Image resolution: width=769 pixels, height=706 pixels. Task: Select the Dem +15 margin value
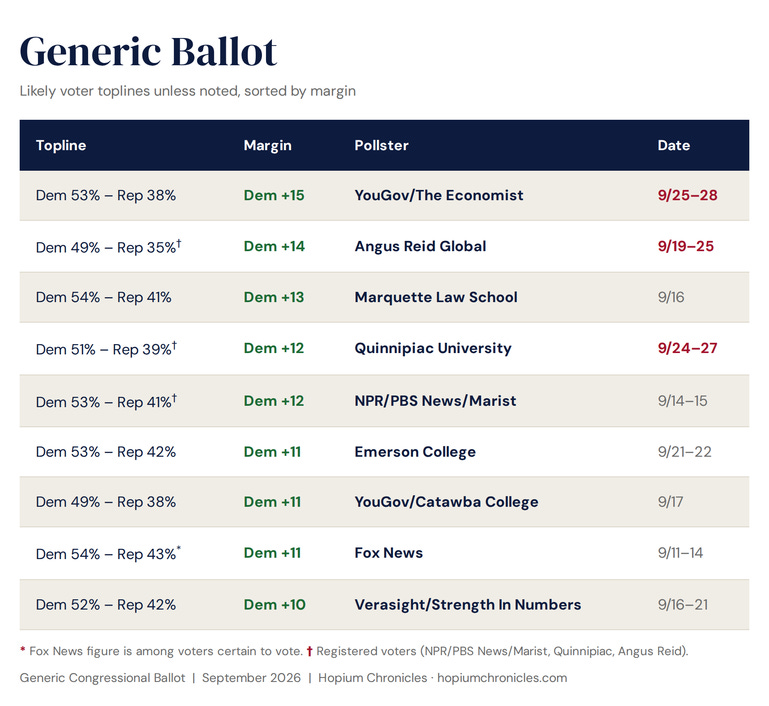[x=274, y=195]
